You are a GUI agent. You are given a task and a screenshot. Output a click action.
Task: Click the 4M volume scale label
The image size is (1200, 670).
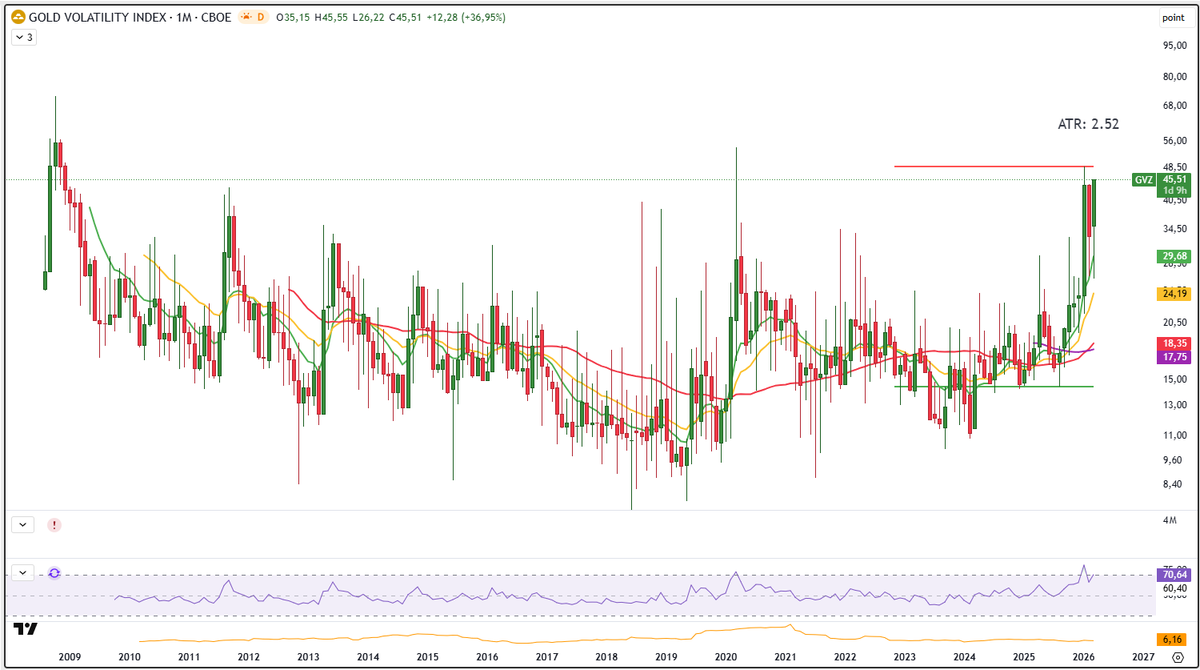tap(1169, 521)
